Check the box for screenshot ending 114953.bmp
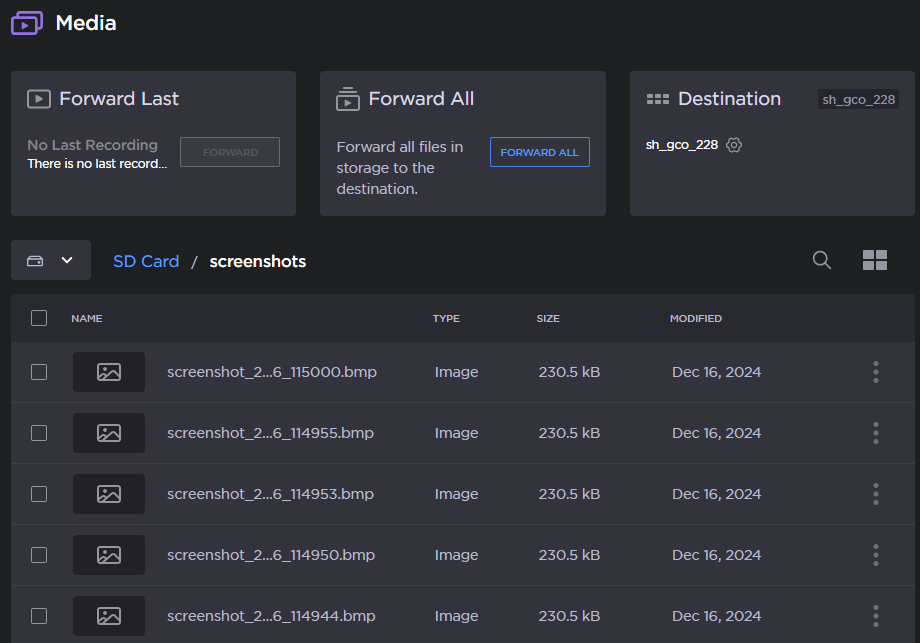The height and width of the screenshot is (643, 920). (39, 494)
